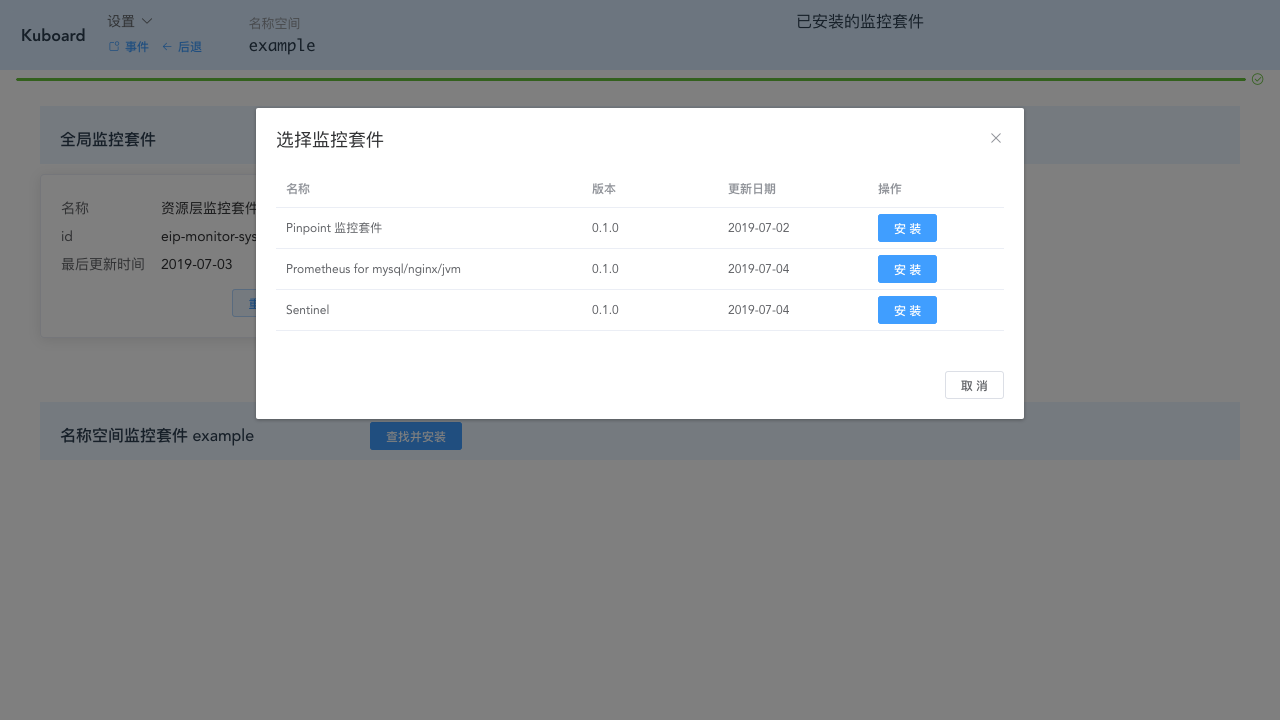Click the 查找并安装 button

click(x=415, y=435)
